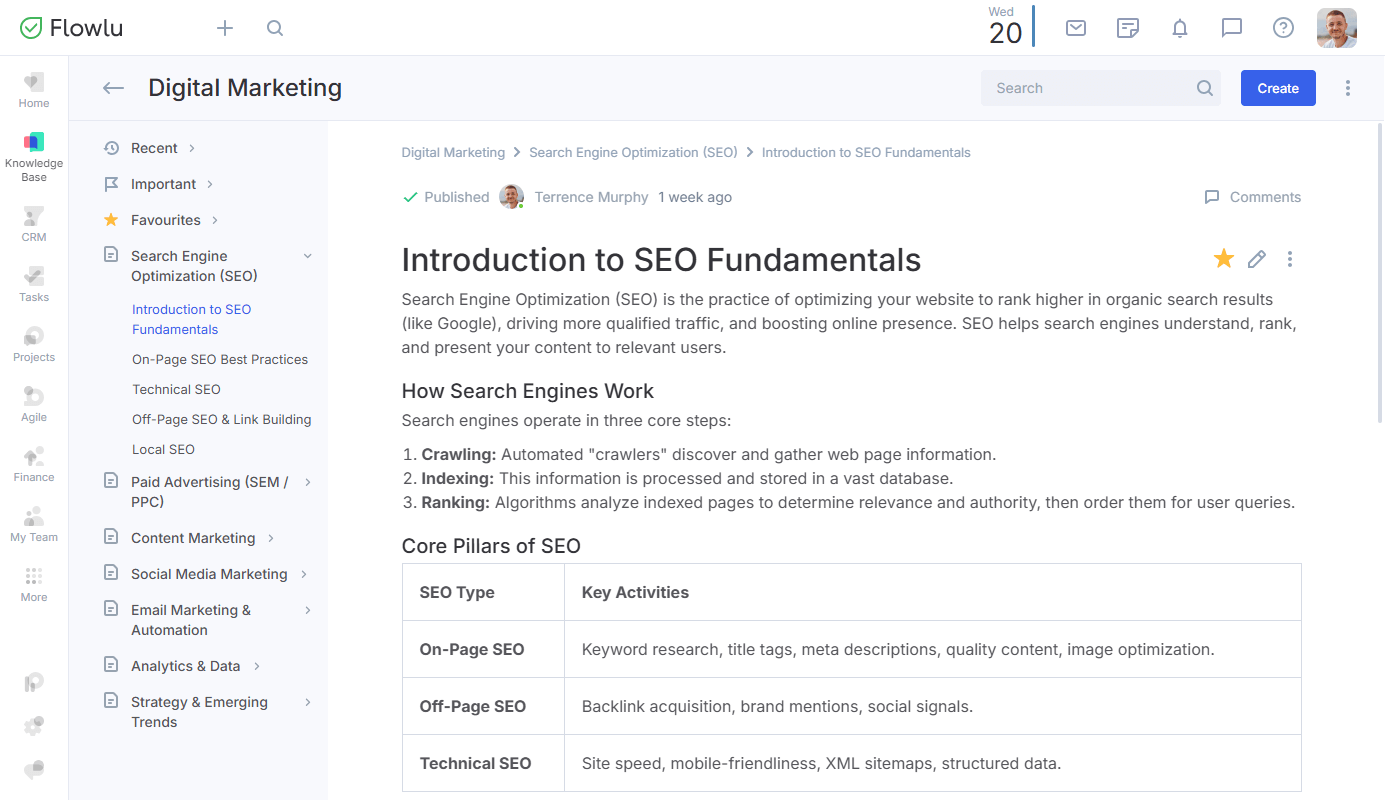Toggle the favourite star on this article
The image size is (1400, 800).
1223,260
